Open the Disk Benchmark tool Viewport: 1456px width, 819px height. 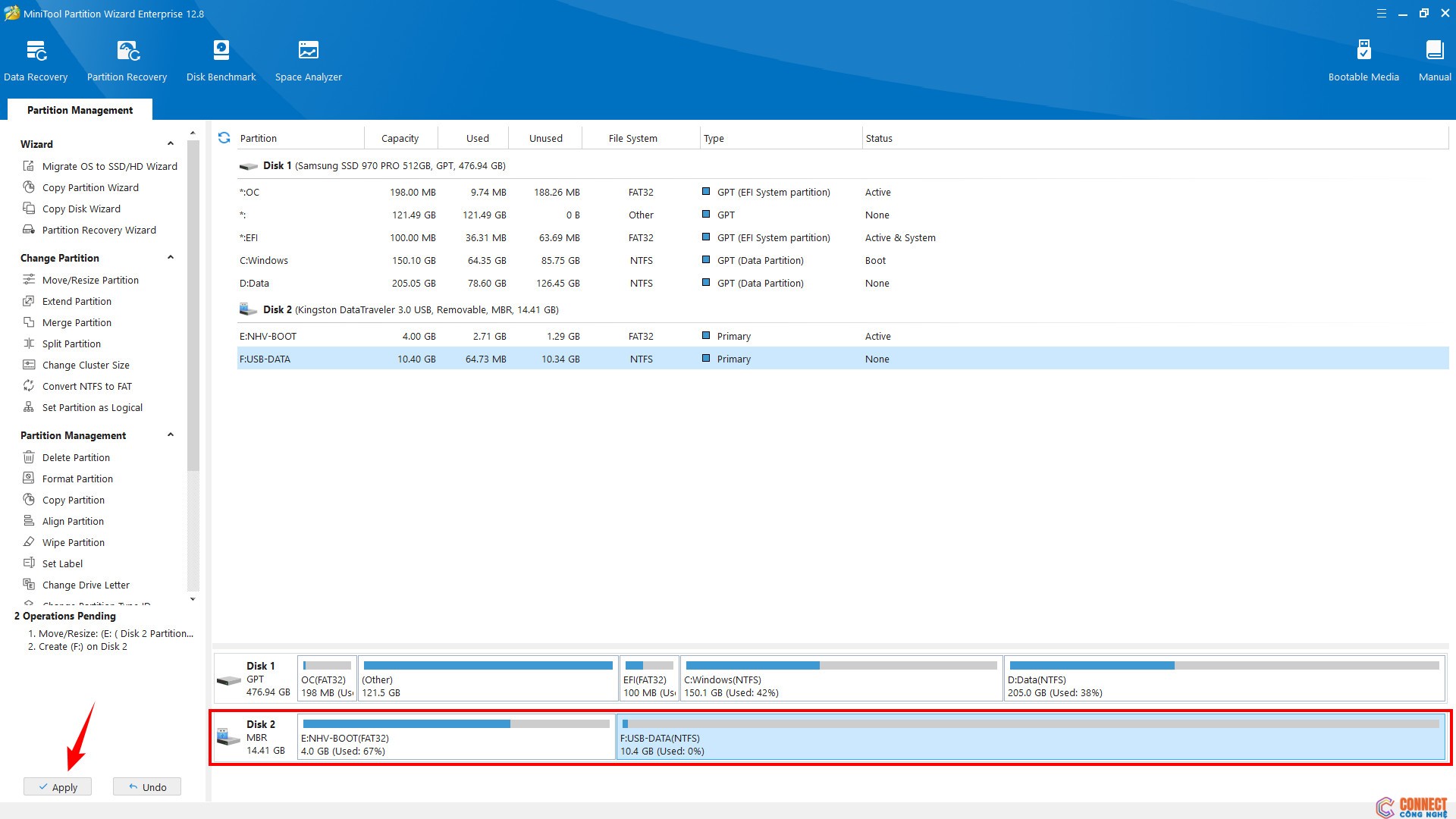point(221,61)
